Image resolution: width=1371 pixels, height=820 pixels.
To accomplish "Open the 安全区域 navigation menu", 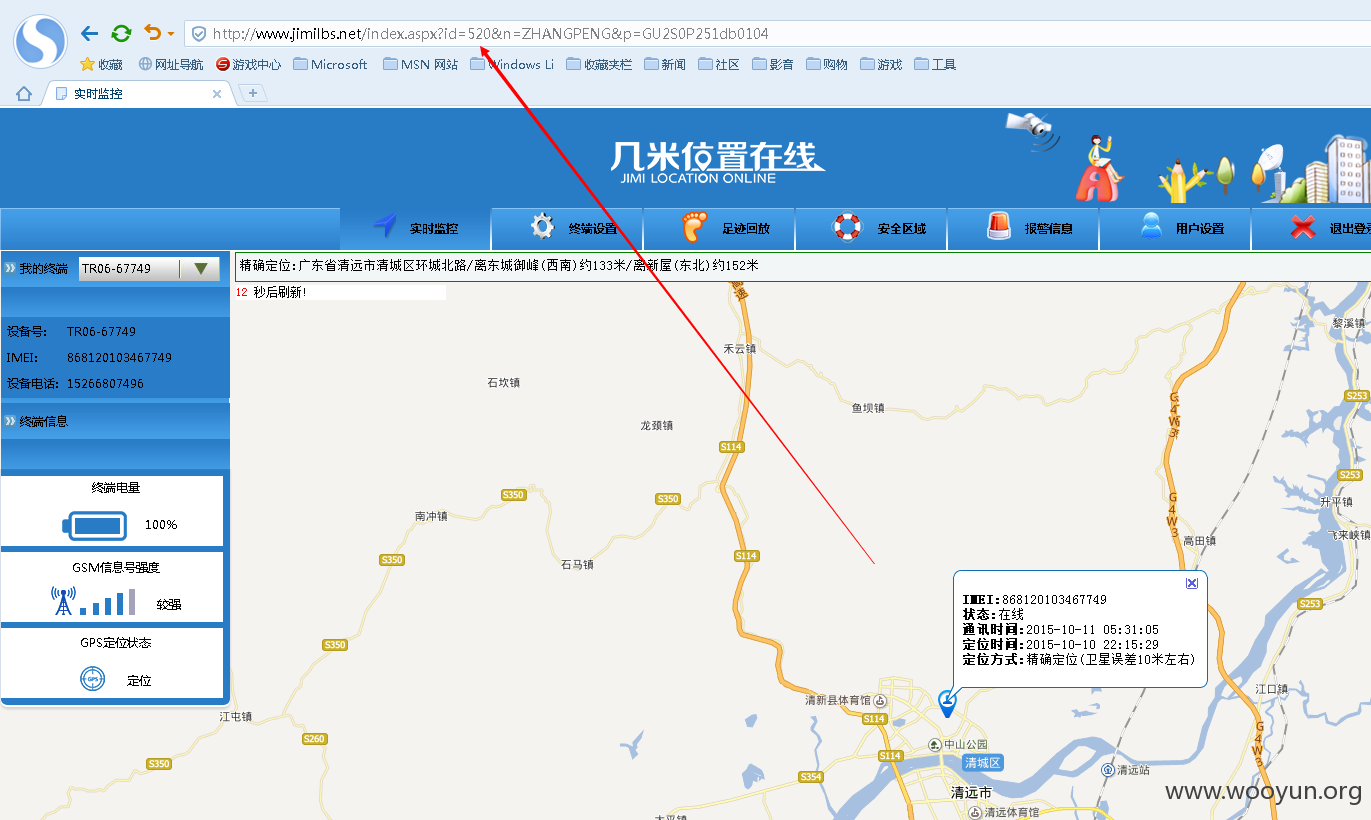I will 872,229.
